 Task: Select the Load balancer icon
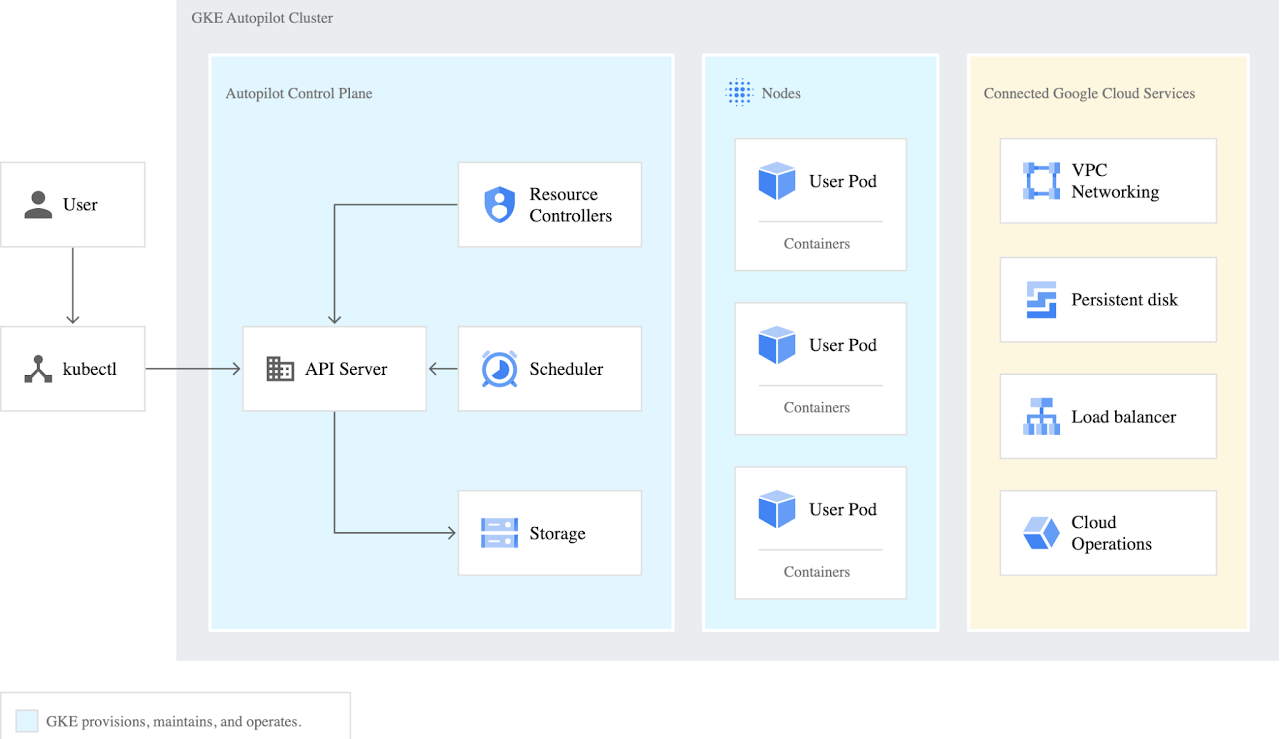click(x=1041, y=417)
